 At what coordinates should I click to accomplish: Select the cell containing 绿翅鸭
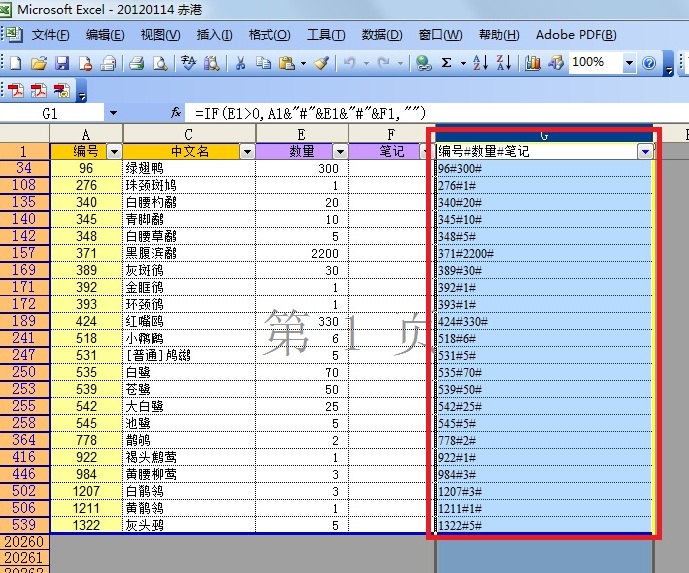point(189,169)
